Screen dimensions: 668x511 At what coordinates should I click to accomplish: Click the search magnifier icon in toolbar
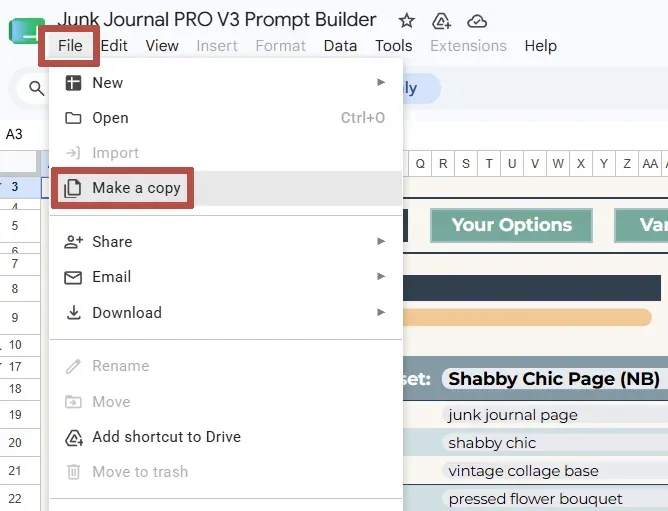[x=36, y=88]
